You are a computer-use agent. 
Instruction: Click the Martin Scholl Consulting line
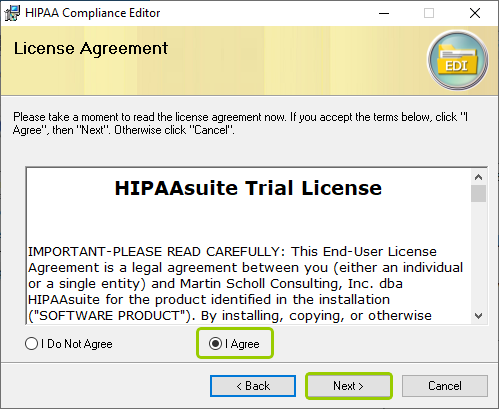point(215,284)
